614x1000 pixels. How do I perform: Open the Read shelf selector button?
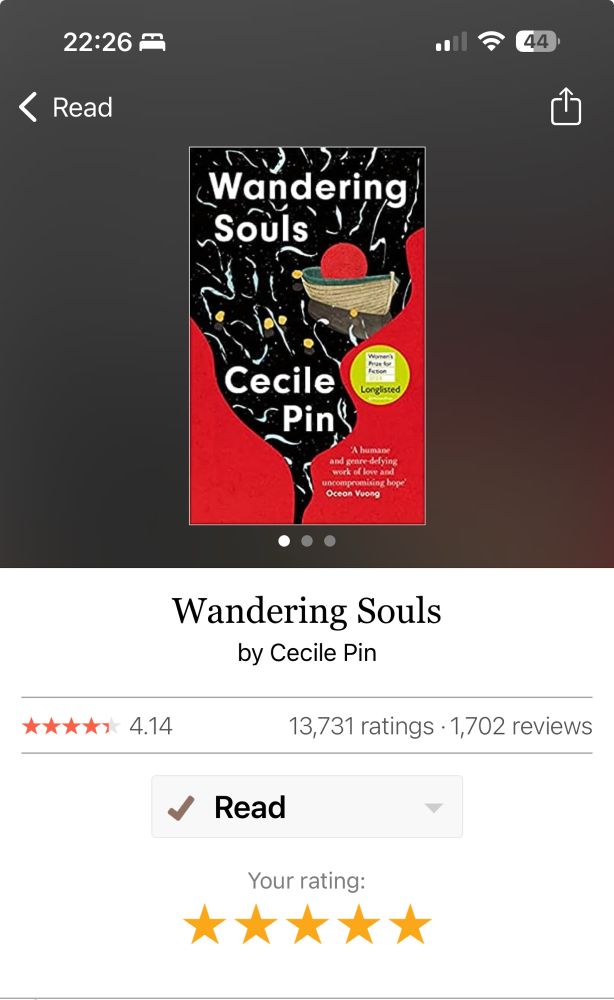(307, 807)
